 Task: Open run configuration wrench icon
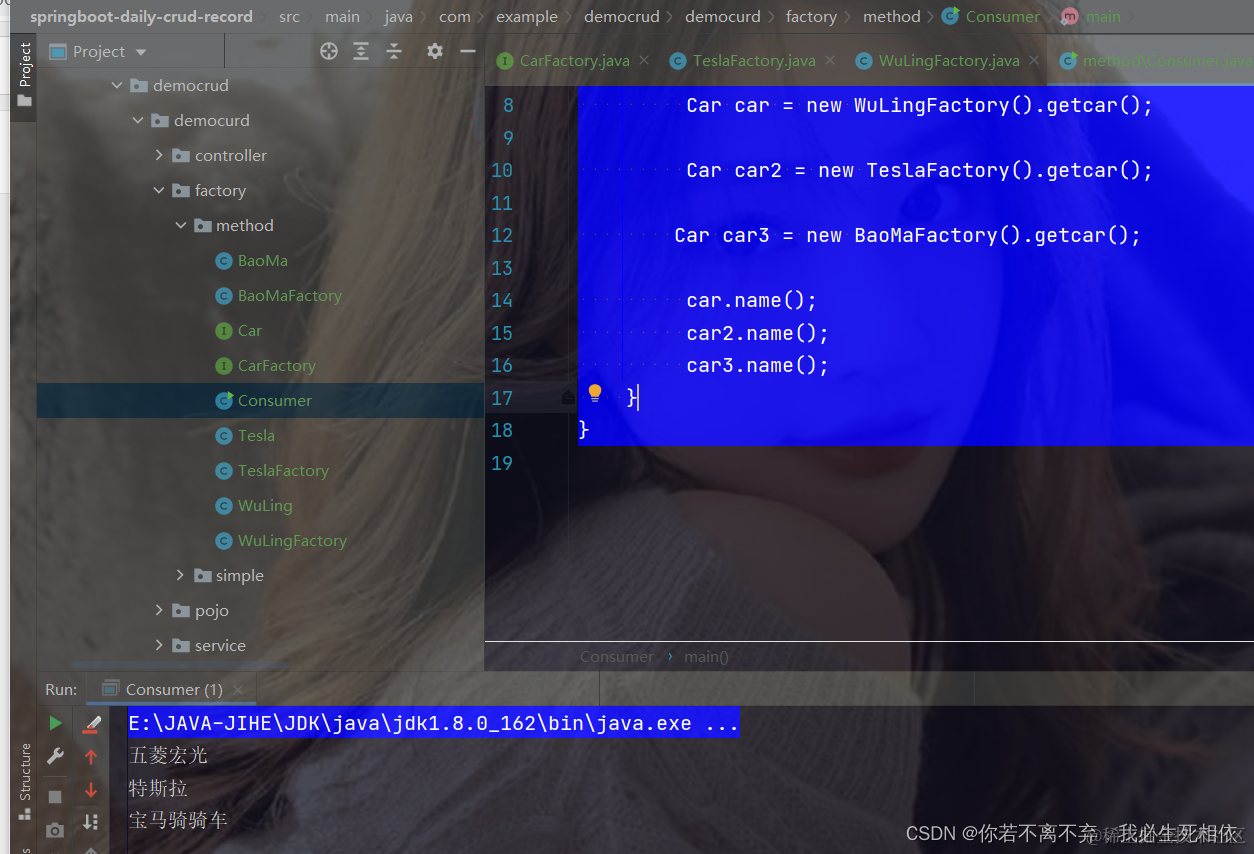(x=55, y=757)
